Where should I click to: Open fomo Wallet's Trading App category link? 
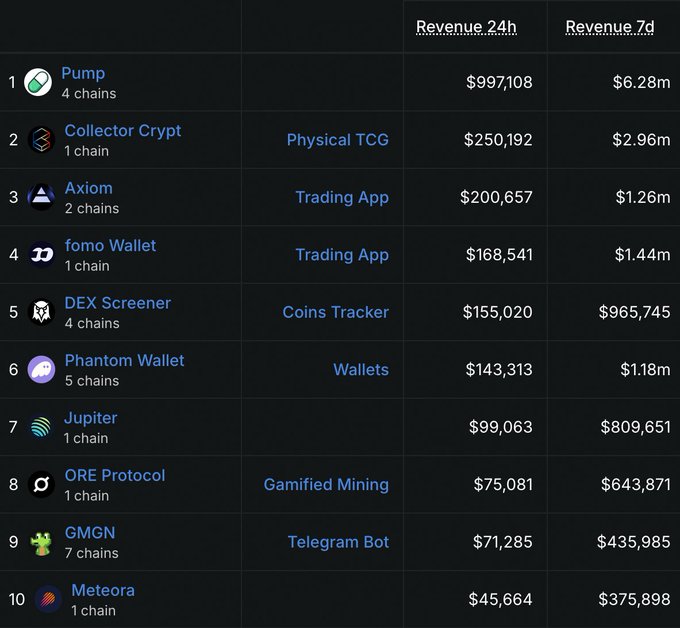pos(342,255)
